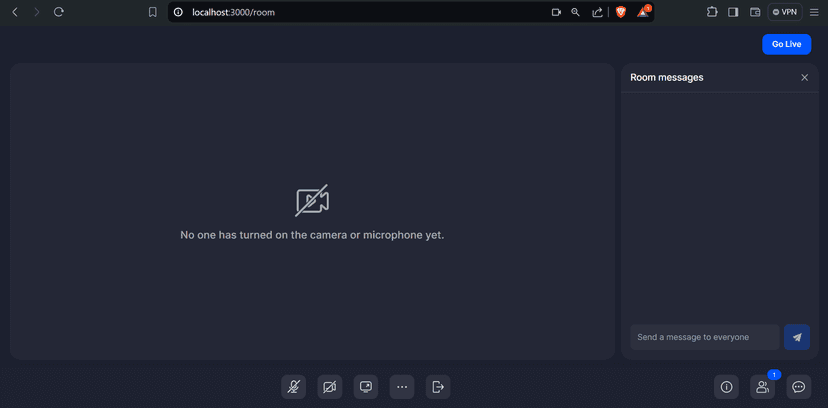This screenshot has width=828, height=408.
Task: Leave the room with the exit icon
Action: (438, 387)
